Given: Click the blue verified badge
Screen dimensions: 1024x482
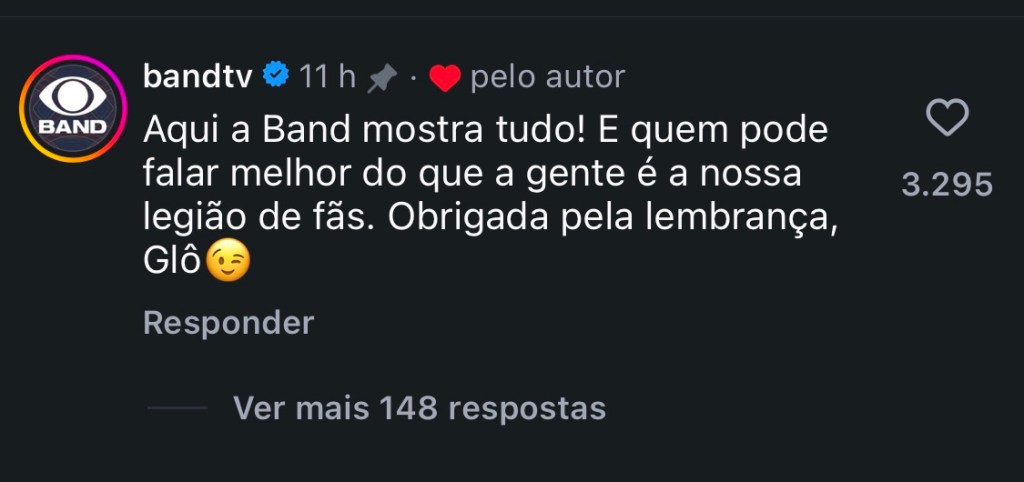Looking at the screenshot, I should 276,76.
